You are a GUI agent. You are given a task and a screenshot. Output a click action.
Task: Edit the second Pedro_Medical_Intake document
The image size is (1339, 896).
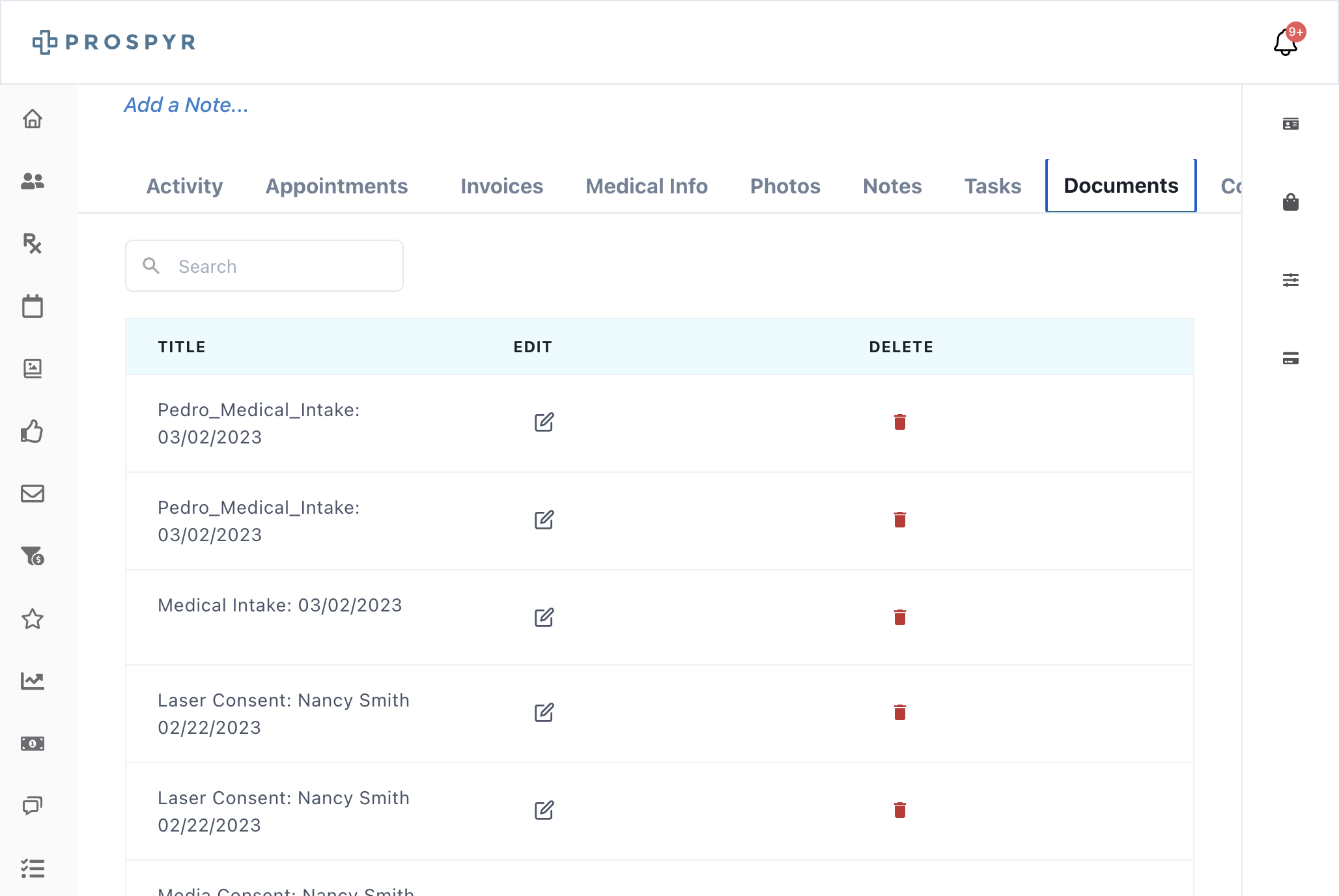pyautogui.click(x=544, y=520)
